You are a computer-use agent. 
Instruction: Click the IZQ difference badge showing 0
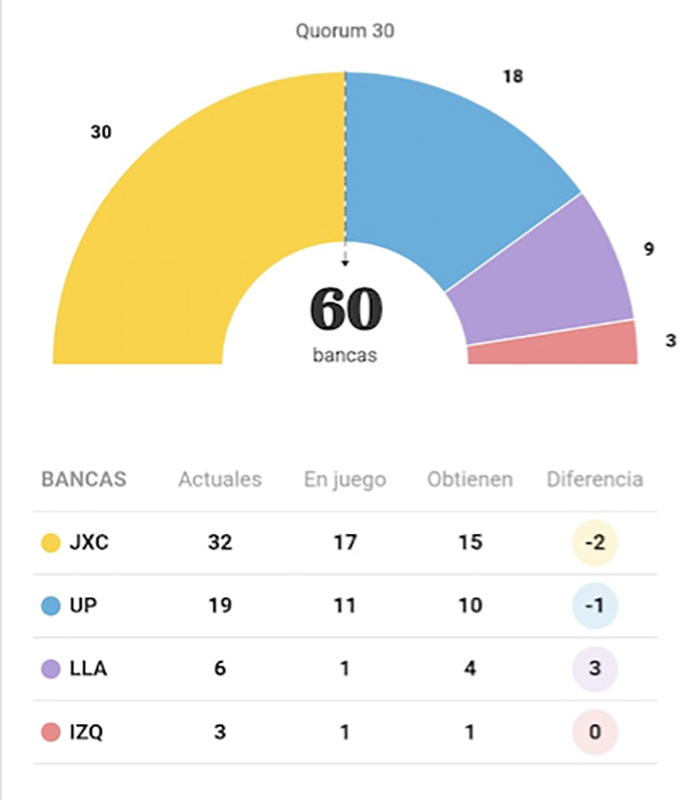594,733
